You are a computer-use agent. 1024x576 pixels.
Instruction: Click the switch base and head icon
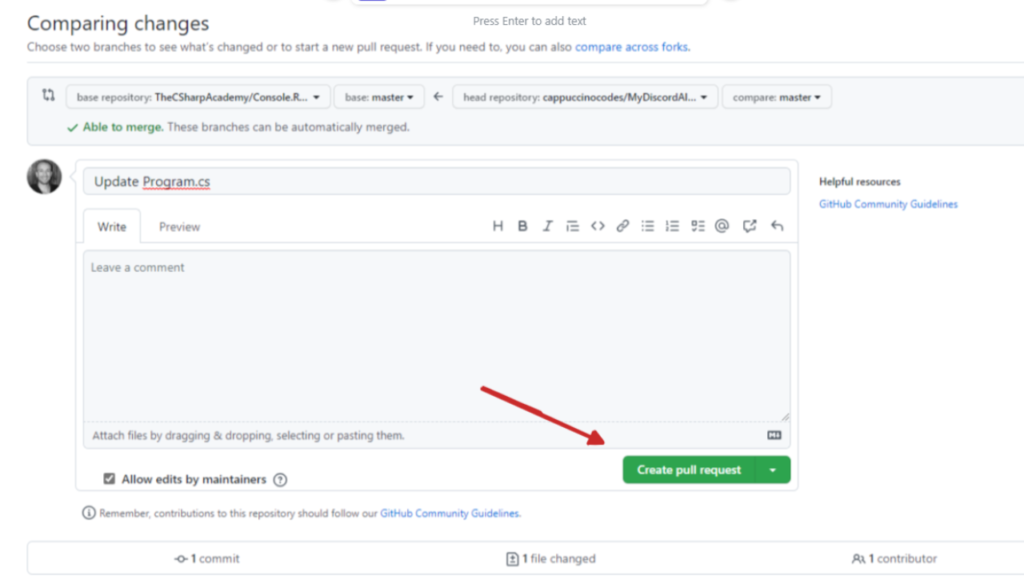tap(48, 95)
